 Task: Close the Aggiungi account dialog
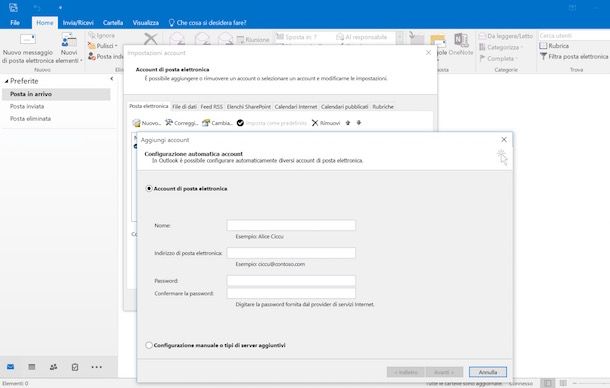(x=504, y=139)
